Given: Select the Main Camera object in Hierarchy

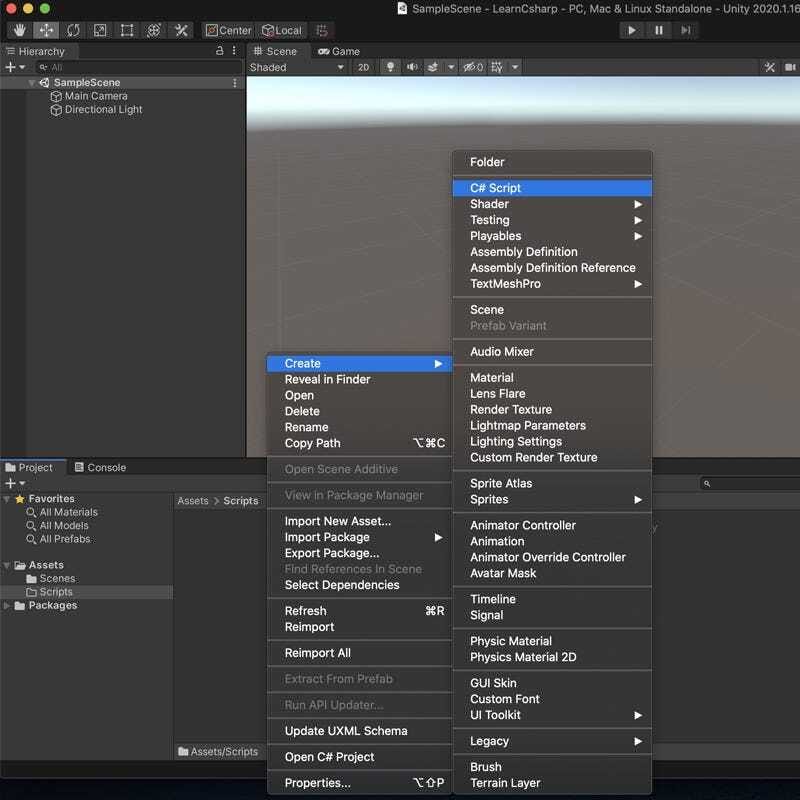Looking at the screenshot, I should [96, 96].
